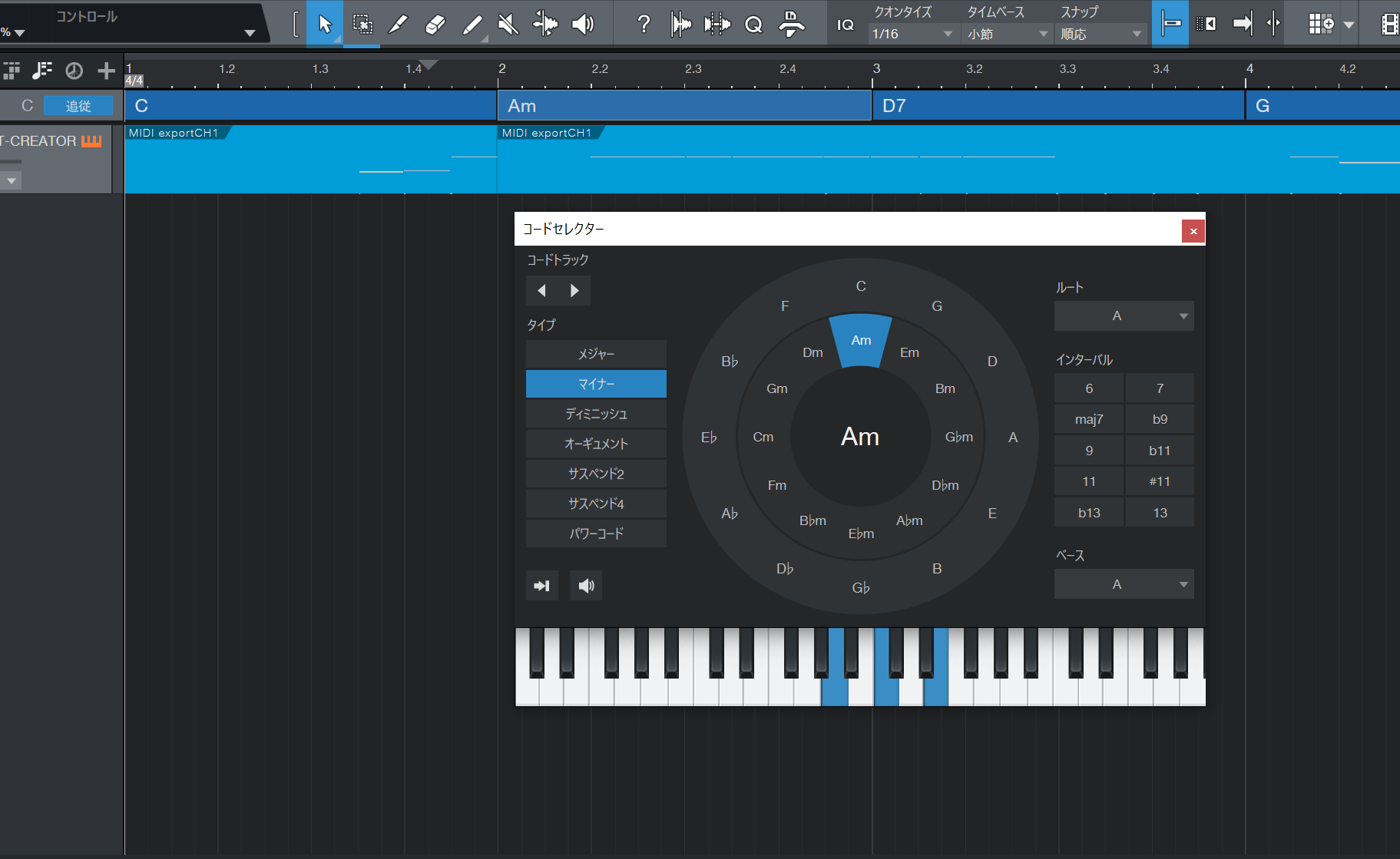Go to next chord with right arrow
The image size is (1400, 859).
(x=574, y=290)
